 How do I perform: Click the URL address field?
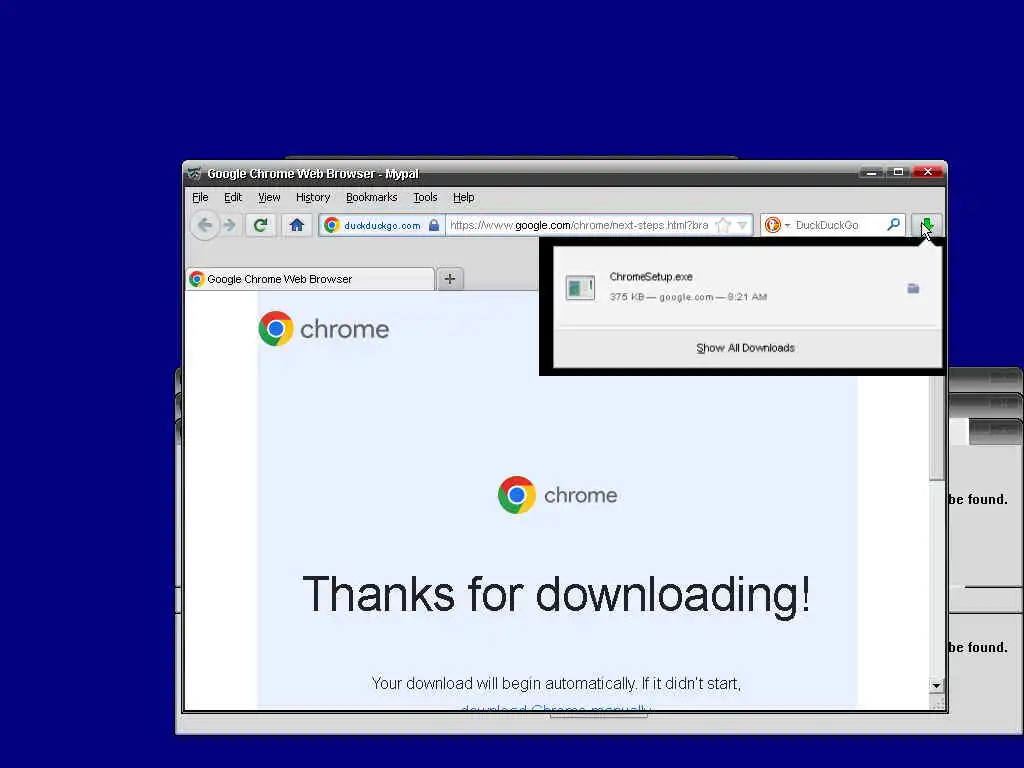pyautogui.click(x=580, y=225)
